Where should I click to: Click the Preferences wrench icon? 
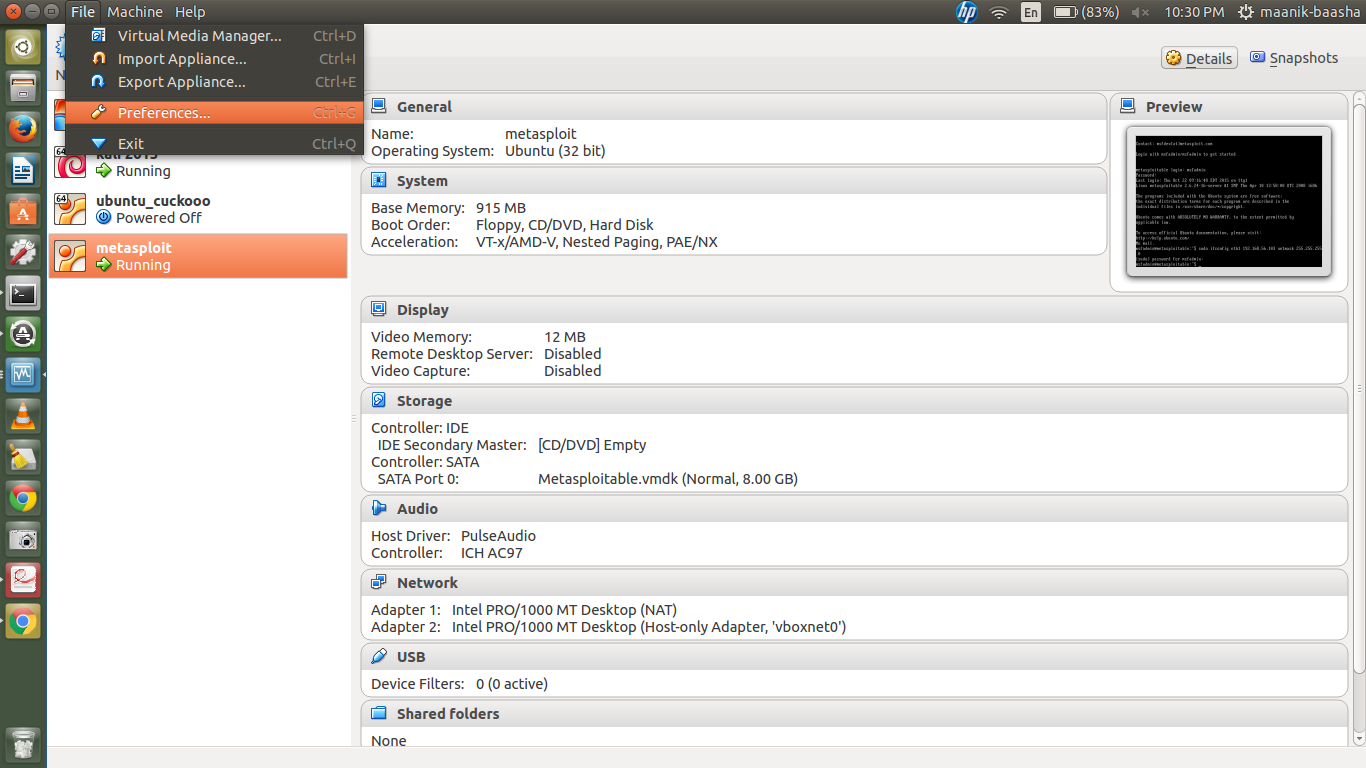pyautogui.click(x=98, y=113)
